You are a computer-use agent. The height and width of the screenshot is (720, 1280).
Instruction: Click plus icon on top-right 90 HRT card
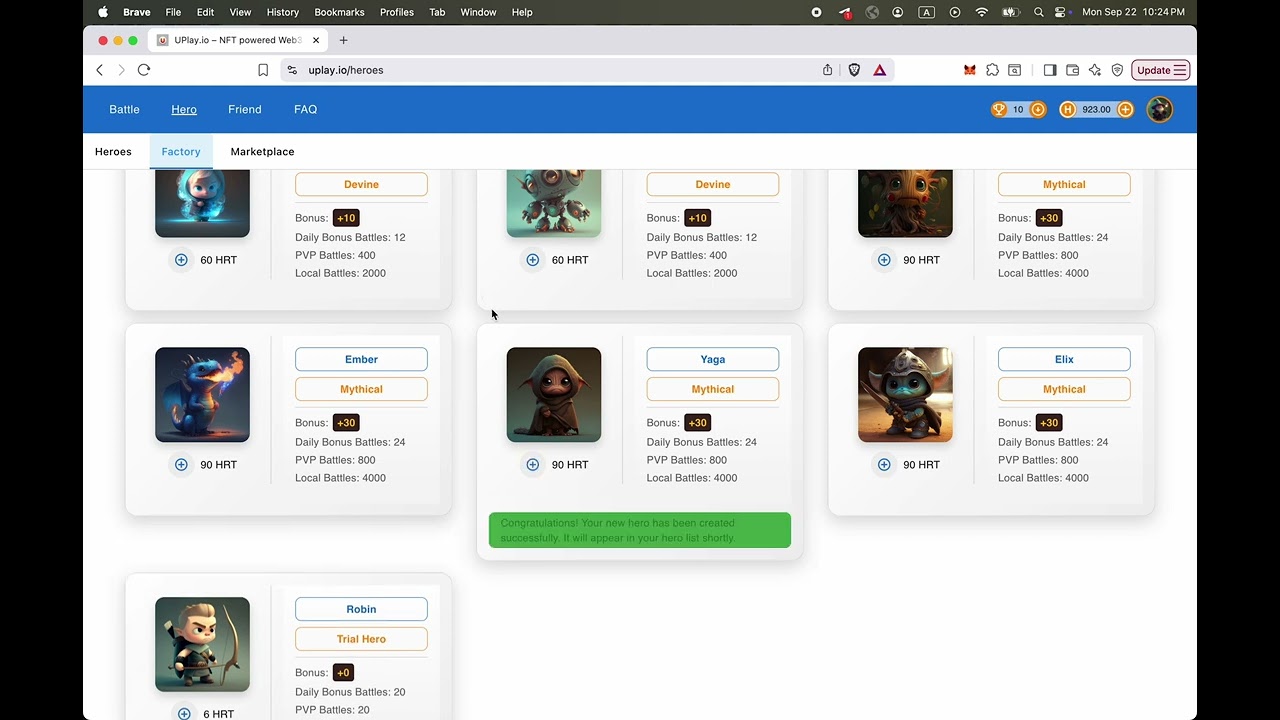[x=884, y=259]
